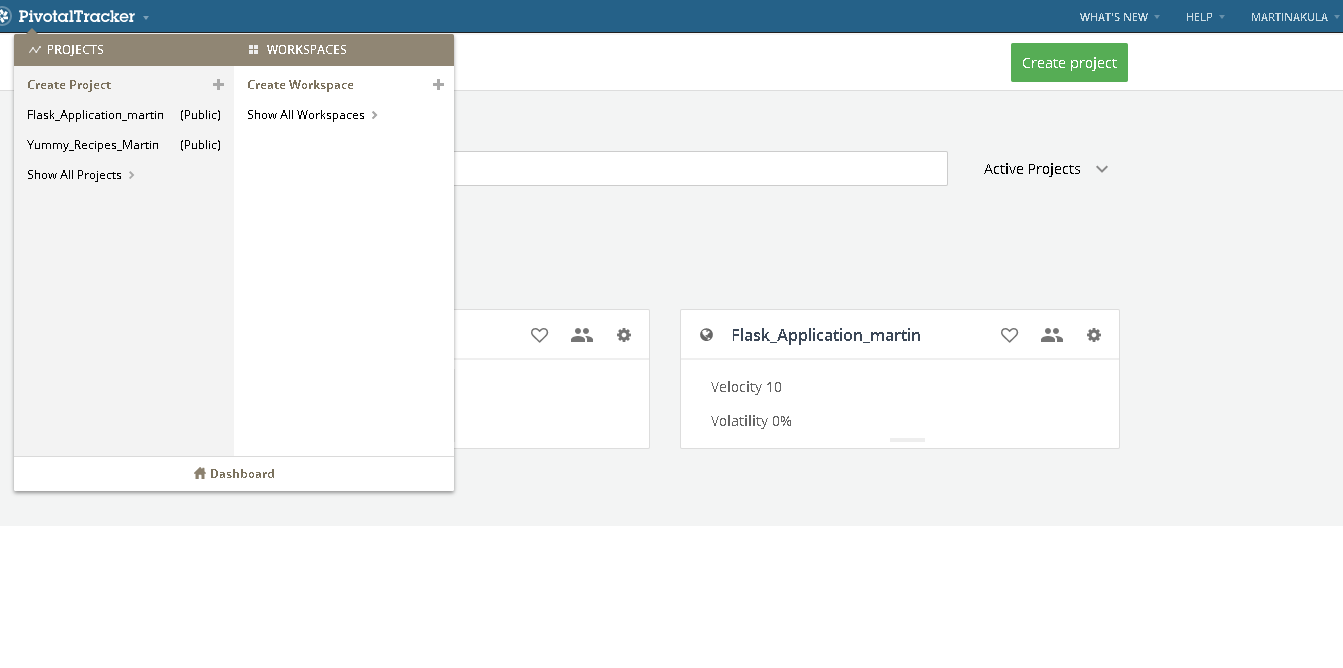Click Volatility 0% text
Viewport: 1343px width, 668px height.
click(751, 421)
